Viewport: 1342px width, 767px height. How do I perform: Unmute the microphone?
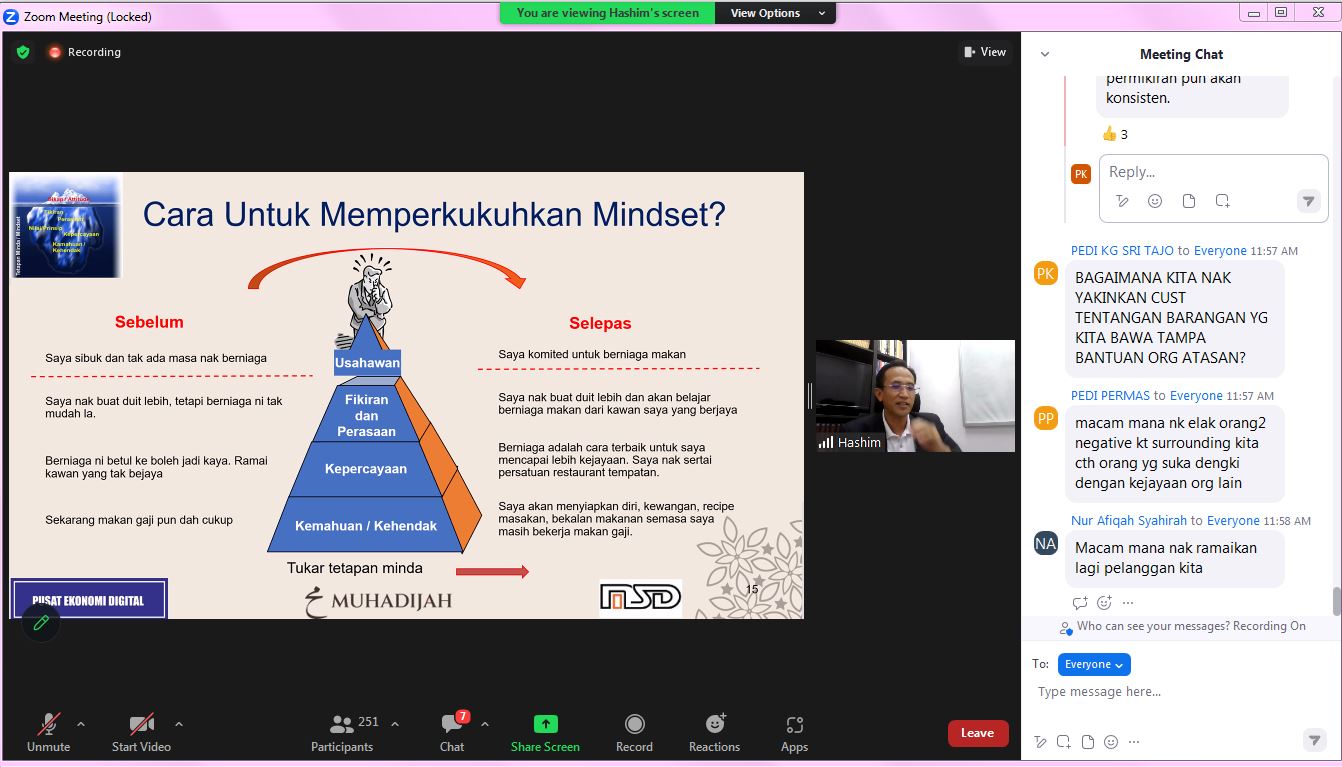tap(48, 731)
